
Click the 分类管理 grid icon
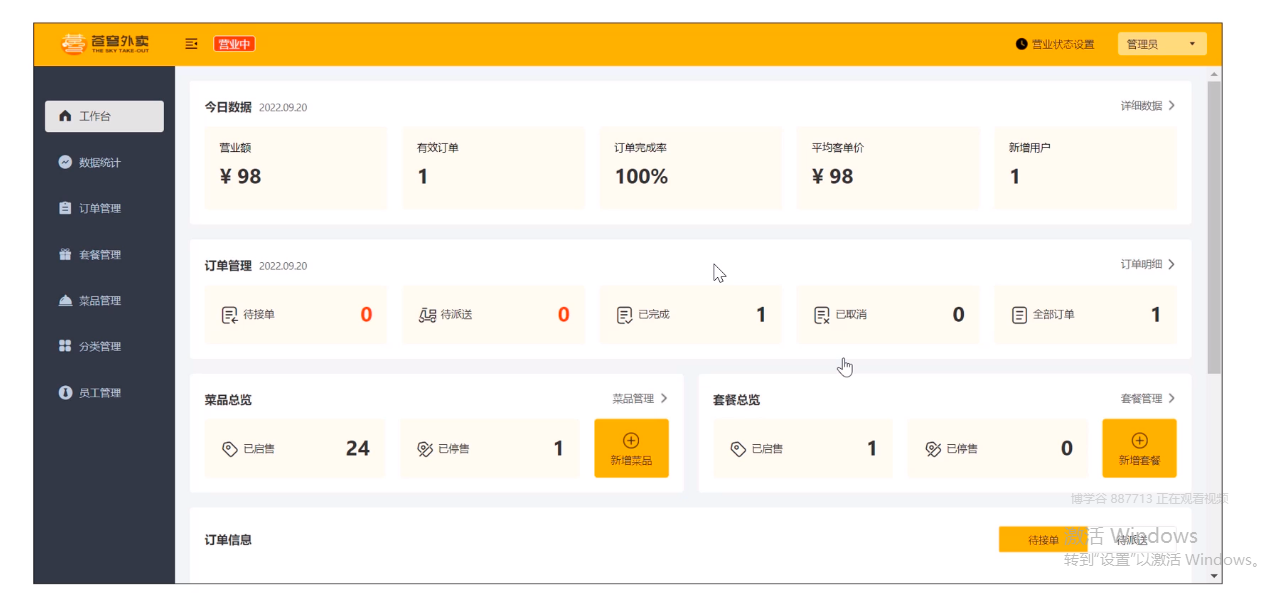(x=66, y=346)
